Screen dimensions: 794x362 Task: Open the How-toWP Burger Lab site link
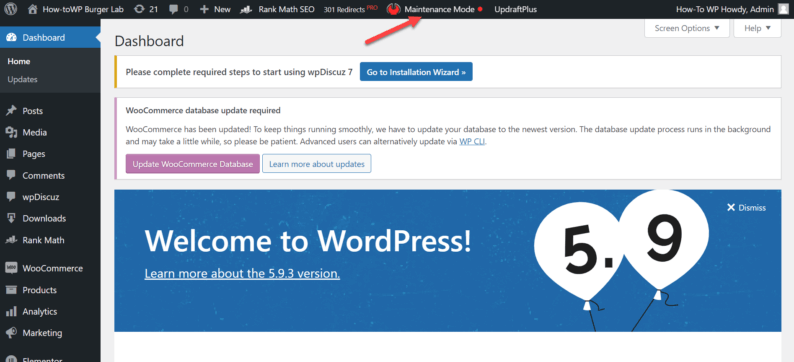point(76,9)
